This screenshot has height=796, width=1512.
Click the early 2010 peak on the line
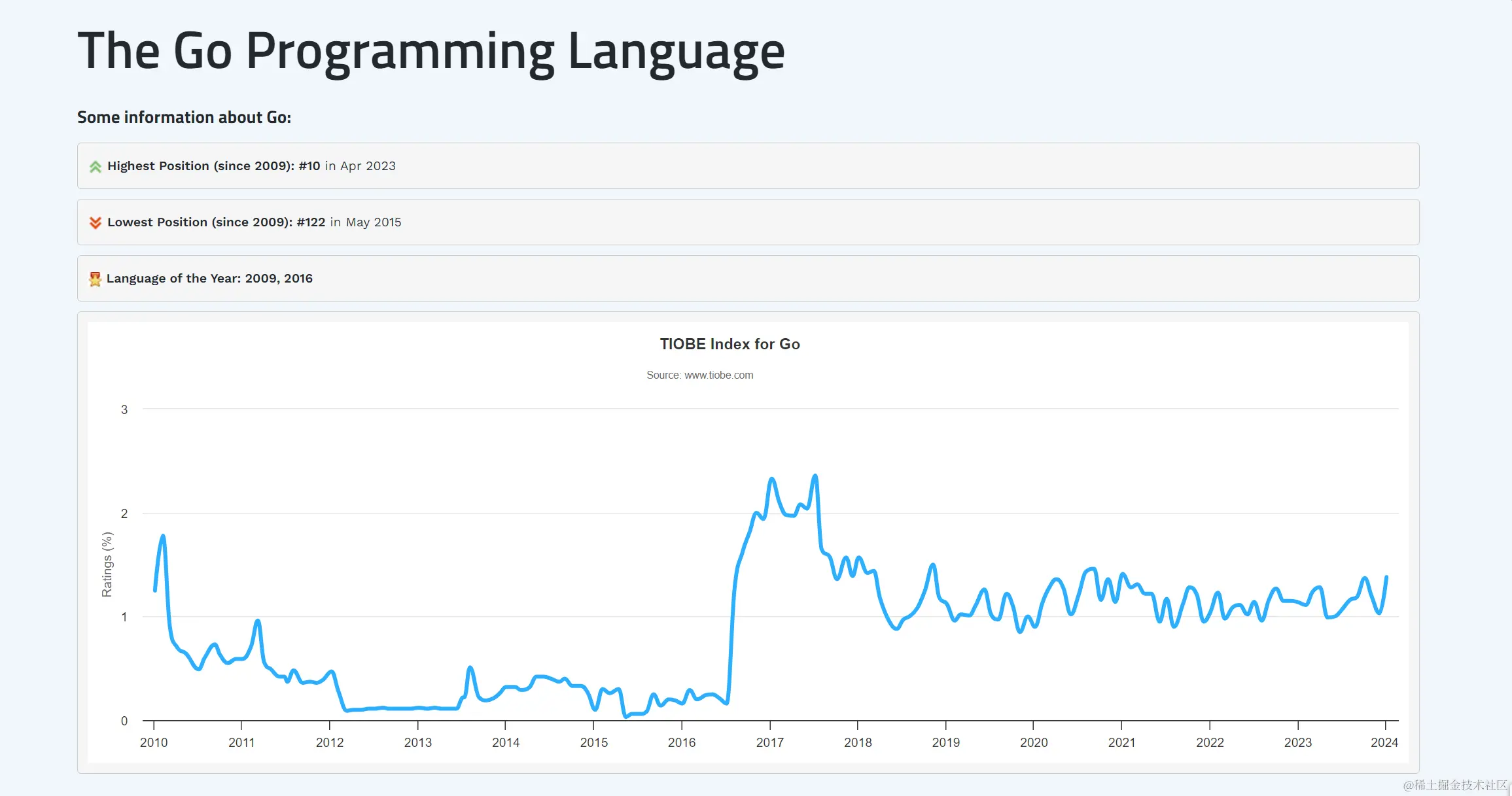163,536
